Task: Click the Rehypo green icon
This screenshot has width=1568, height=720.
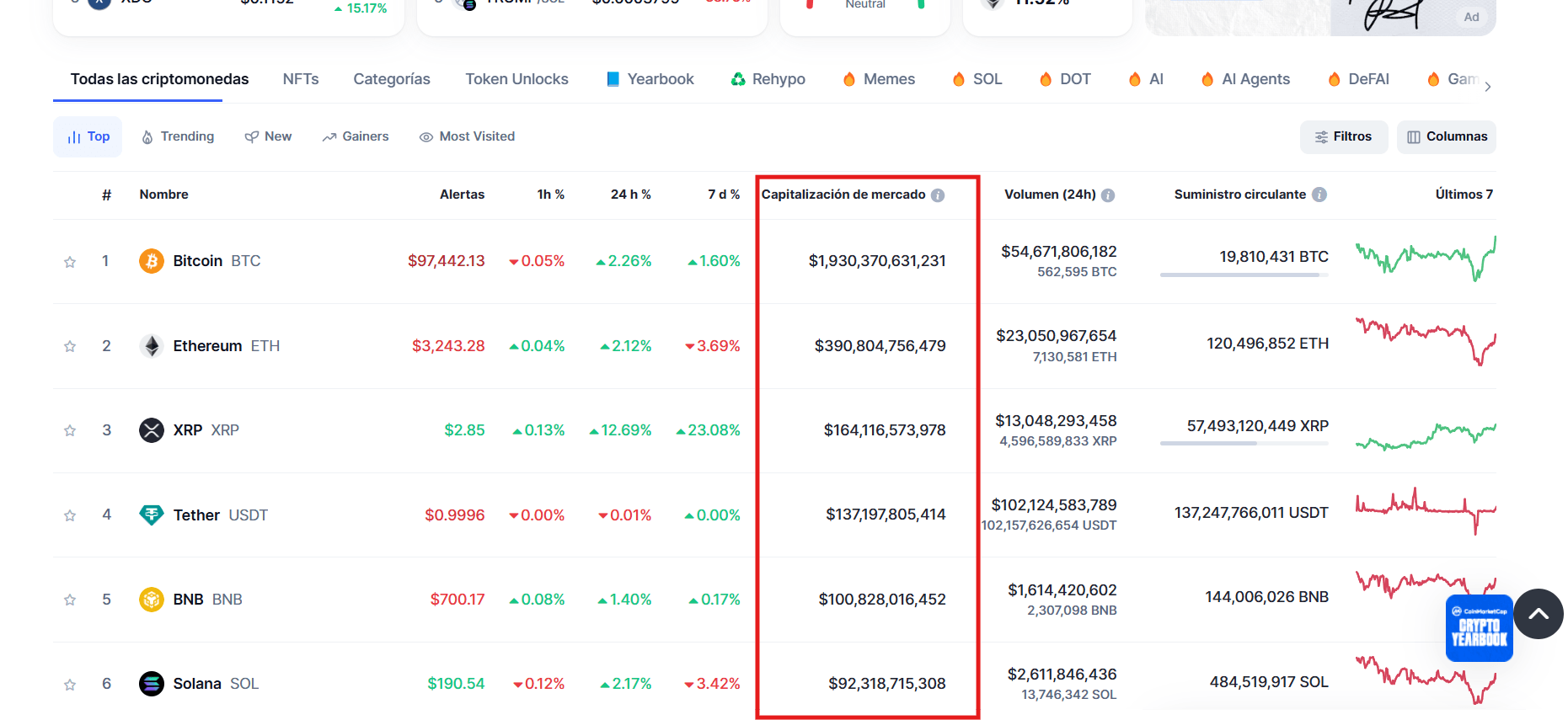Action: pyautogui.click(x=738, y=79)
